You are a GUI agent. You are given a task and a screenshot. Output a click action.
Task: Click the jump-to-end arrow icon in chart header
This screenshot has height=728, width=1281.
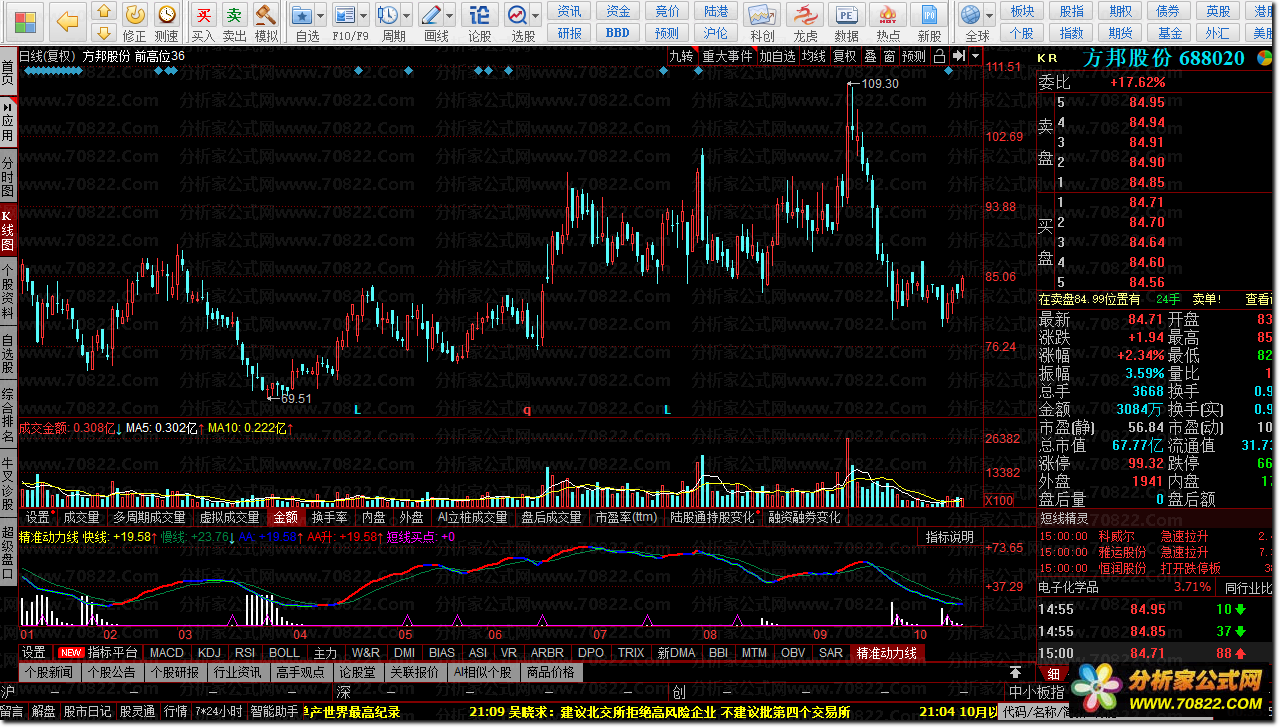[x=958, y=56]
